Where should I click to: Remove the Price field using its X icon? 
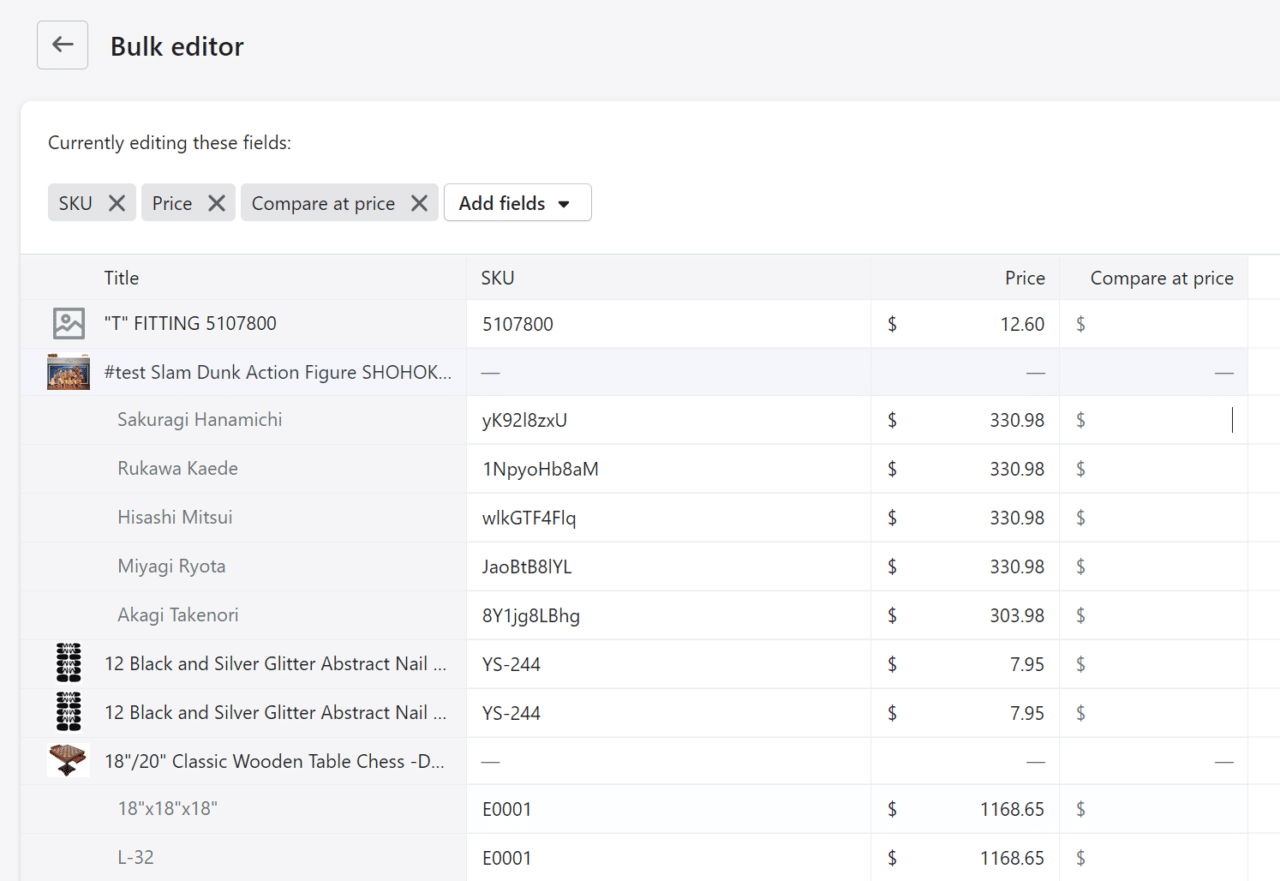pos(216,202)
